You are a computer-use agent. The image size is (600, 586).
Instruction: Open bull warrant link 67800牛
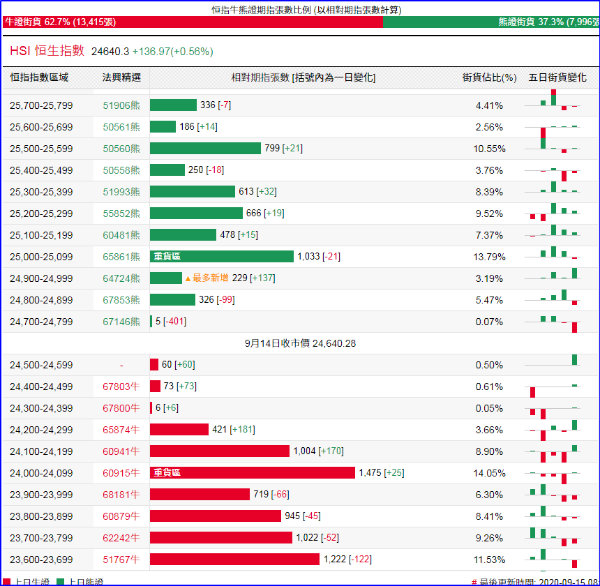coord(121,408)
